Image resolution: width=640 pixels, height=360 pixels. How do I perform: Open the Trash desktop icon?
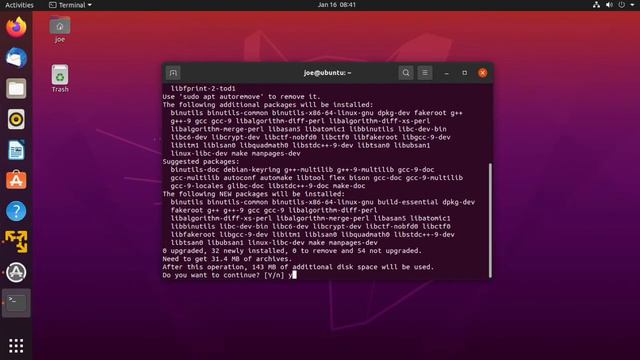coord(60,78)
